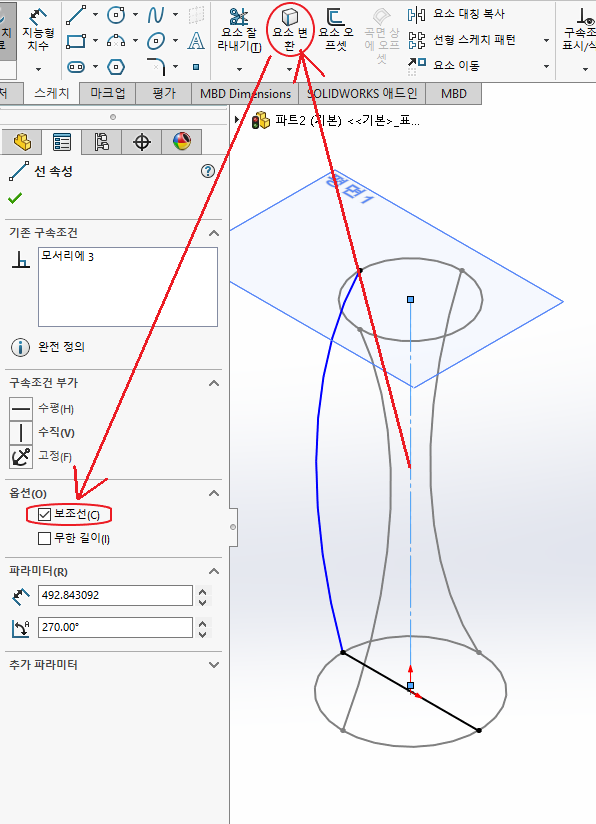Select the Ellipse sketch tool
This screenshot has height=824, width=596.
point(156,40)
